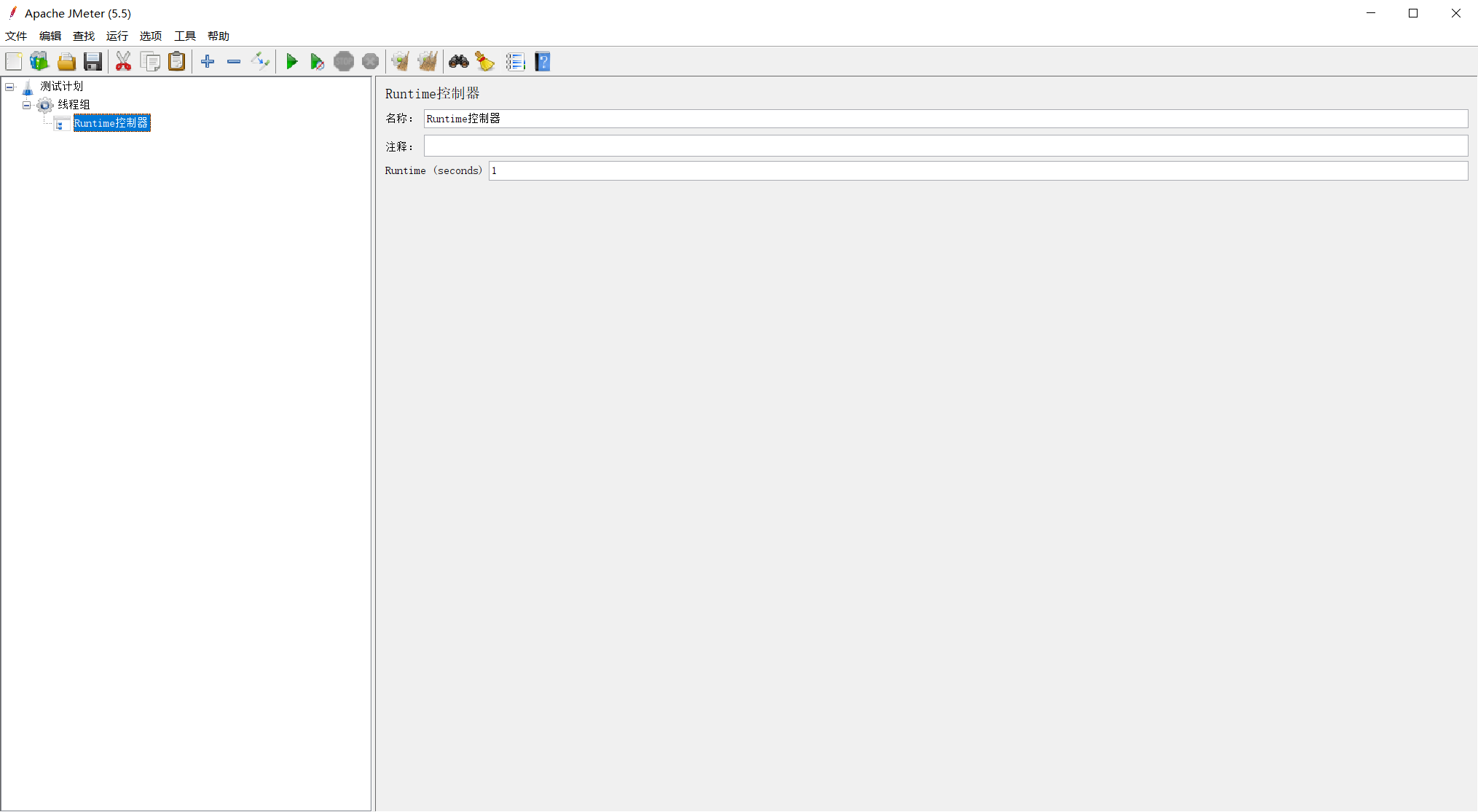This screenshot has height=812, width=1478.
Task: Minimize the JMeter window
Action: click(x=1371, y=13)
